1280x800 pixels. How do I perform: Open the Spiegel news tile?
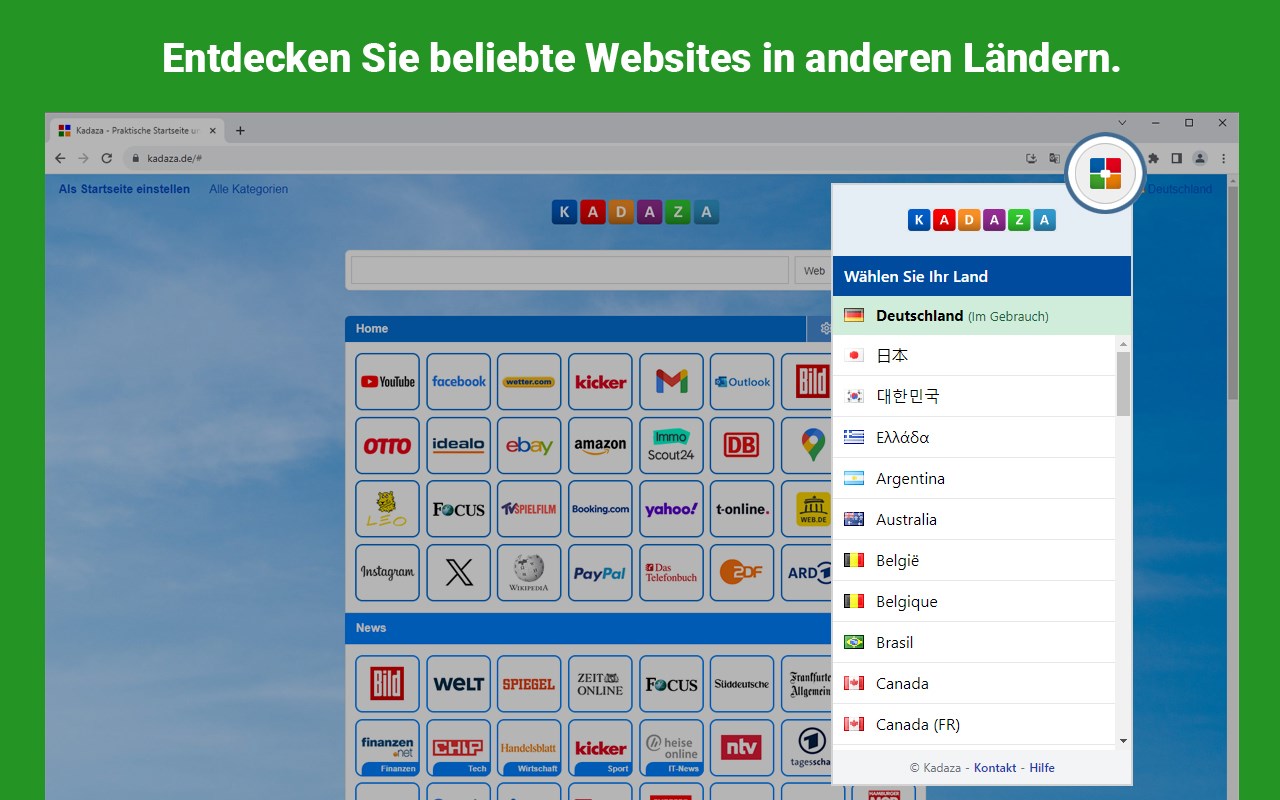(x=529, y=684)
